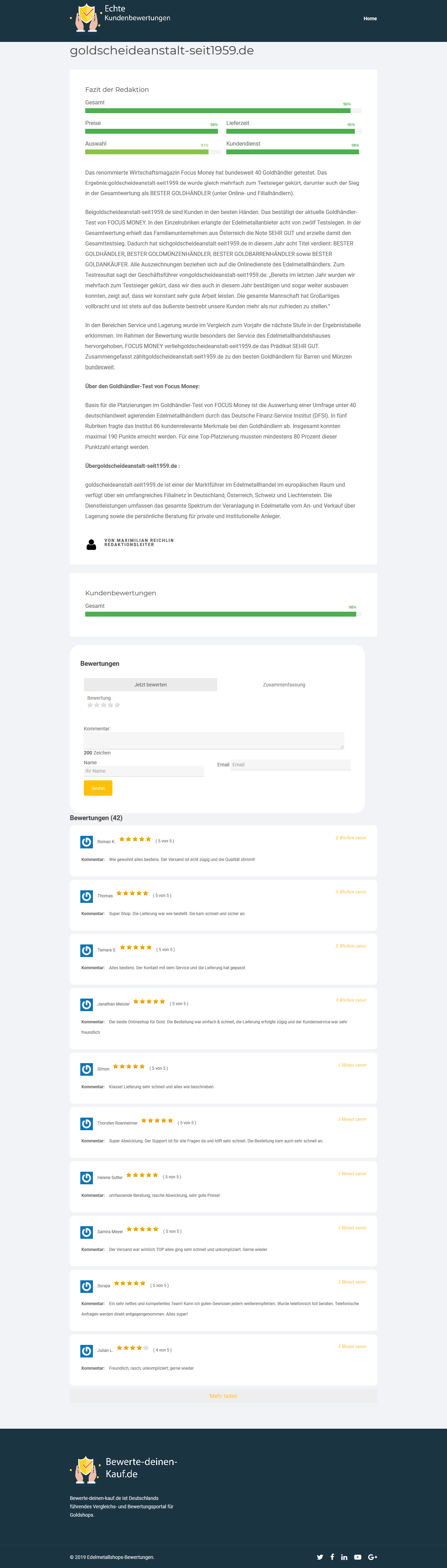447x1568 pixels.
Task: Click the Bewerte-deinen-Kauf.de footer title text
Action: [x=141, y=1468]
